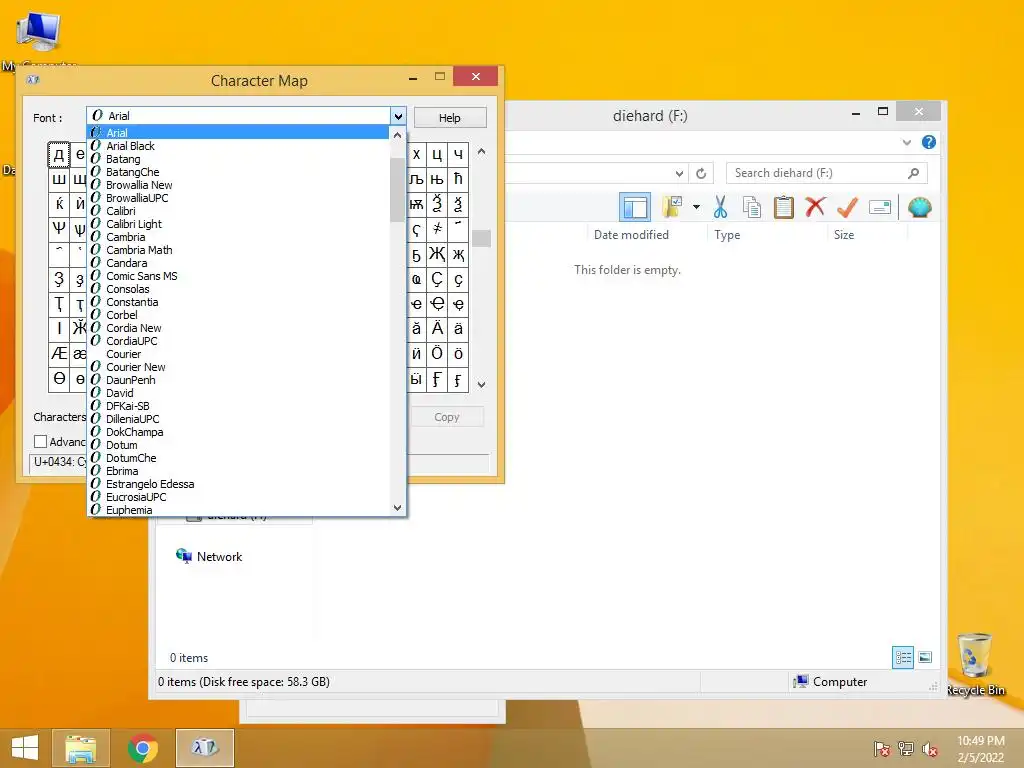This screenshot has height=768, width=1024.
Task: Select Browallia New font entry
Action: point(238,185)
